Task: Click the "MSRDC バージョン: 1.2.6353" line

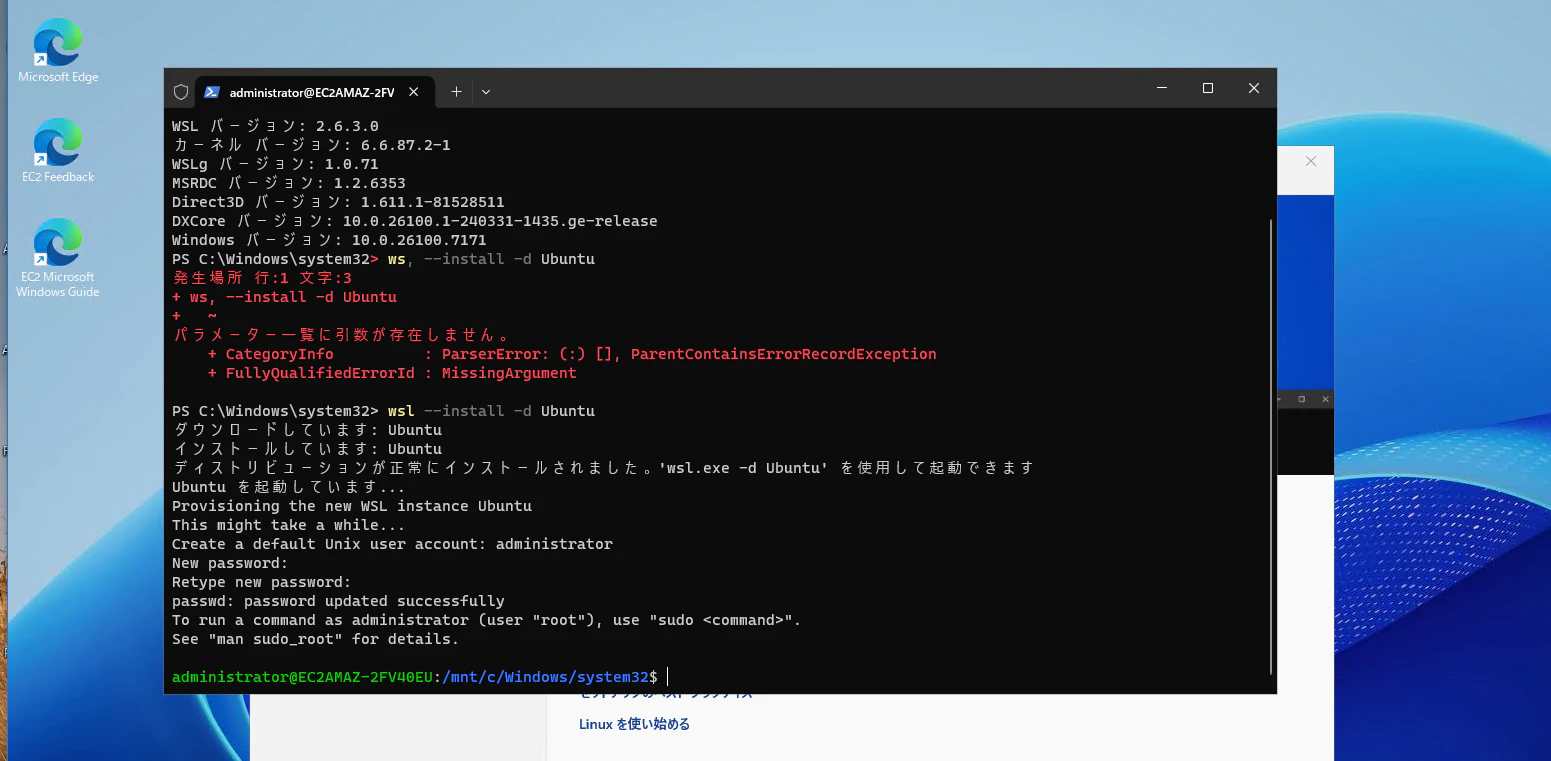Action: click(289, 183)
